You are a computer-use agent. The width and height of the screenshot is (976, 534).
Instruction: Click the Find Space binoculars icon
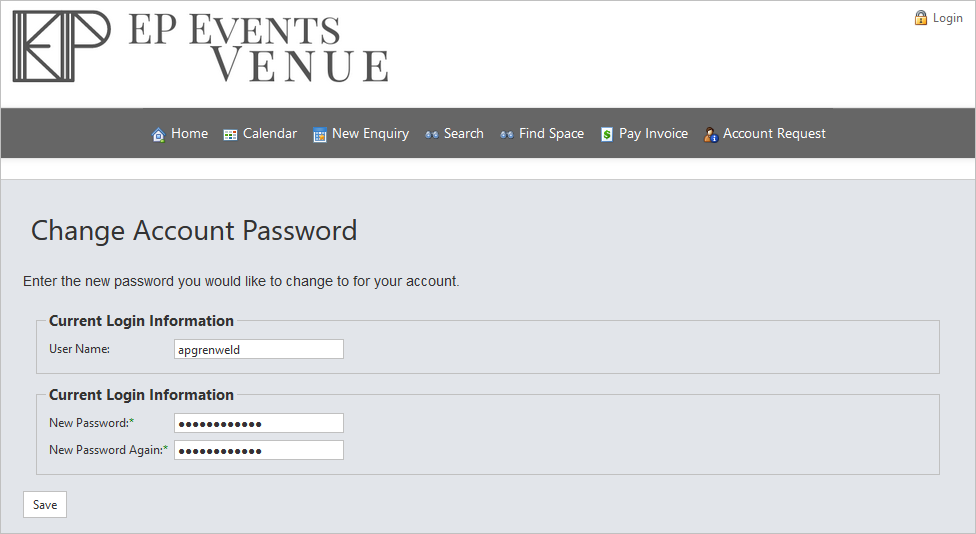pos(507,134)
